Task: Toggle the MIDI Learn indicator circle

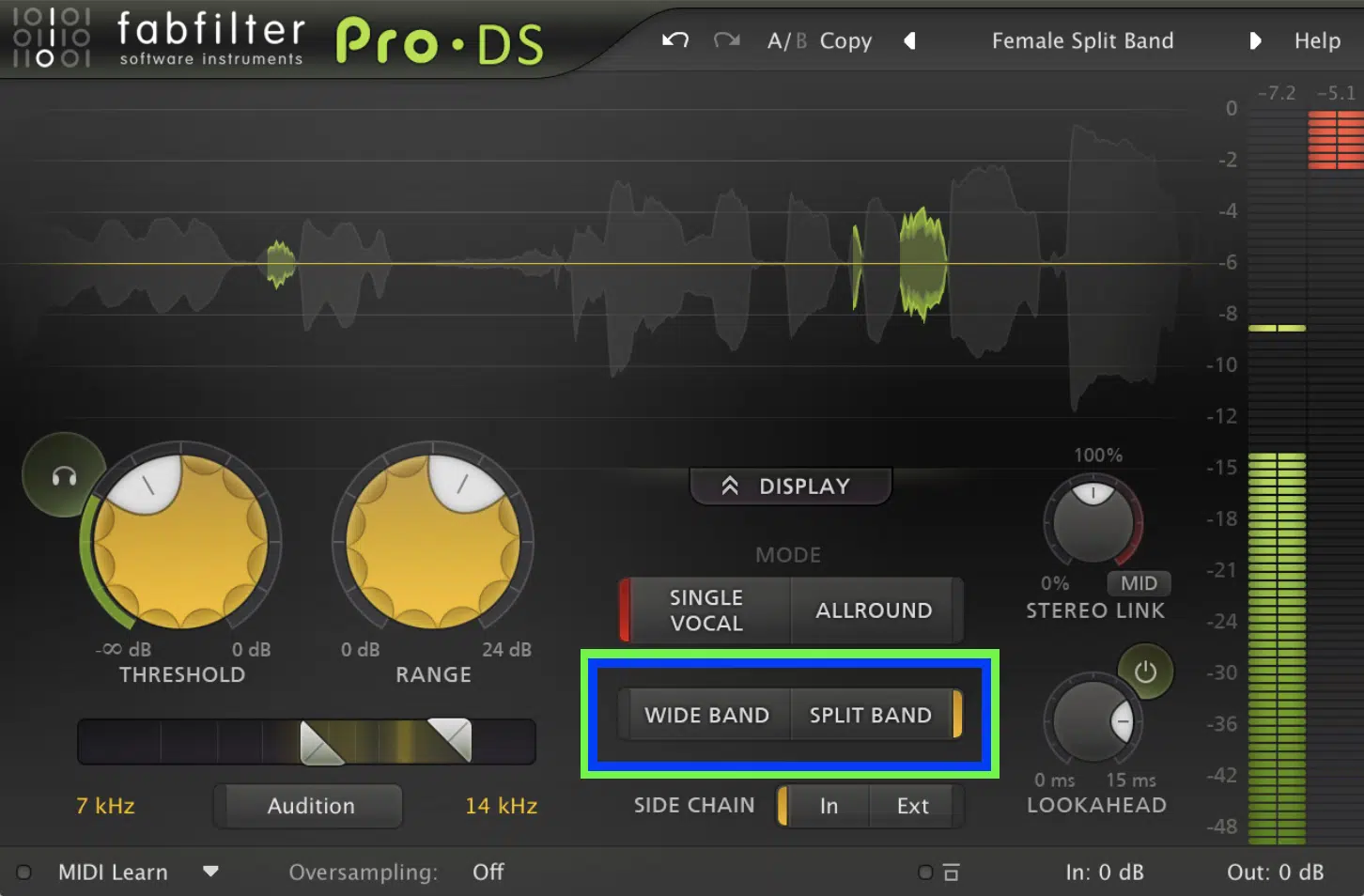Action: [x=24, y=873]
